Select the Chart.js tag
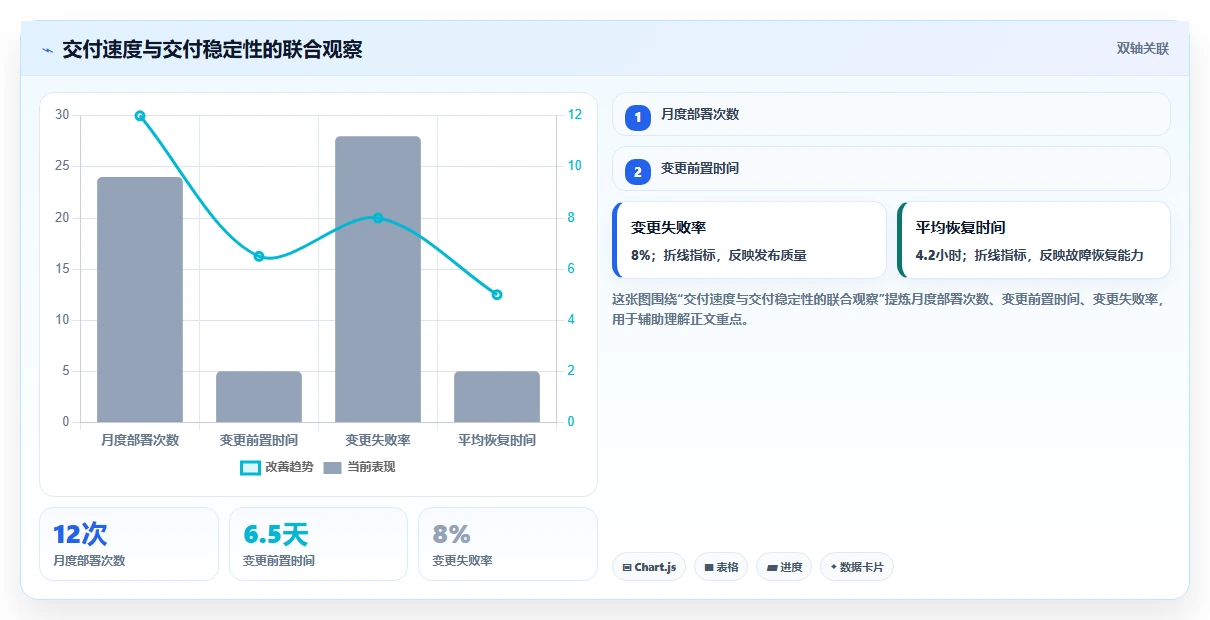Screen dimensions: 1210x620 649,567
